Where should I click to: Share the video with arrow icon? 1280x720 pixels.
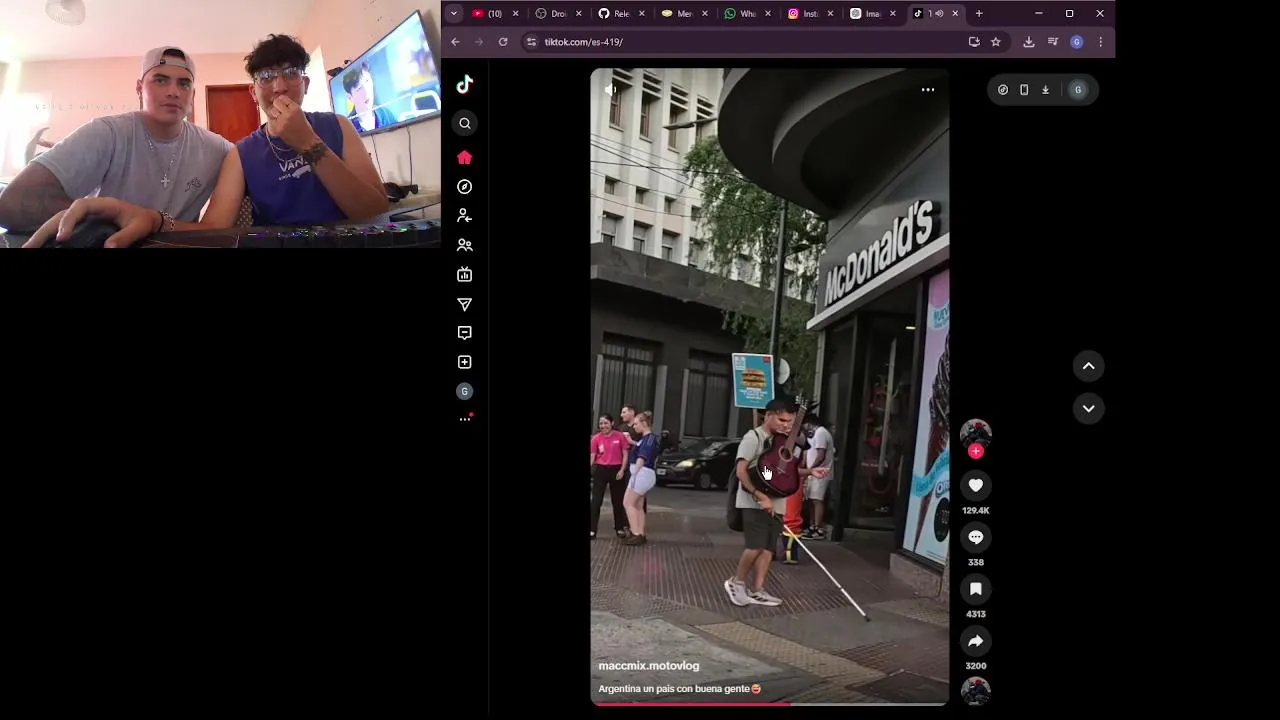click(x=976, y=641)
